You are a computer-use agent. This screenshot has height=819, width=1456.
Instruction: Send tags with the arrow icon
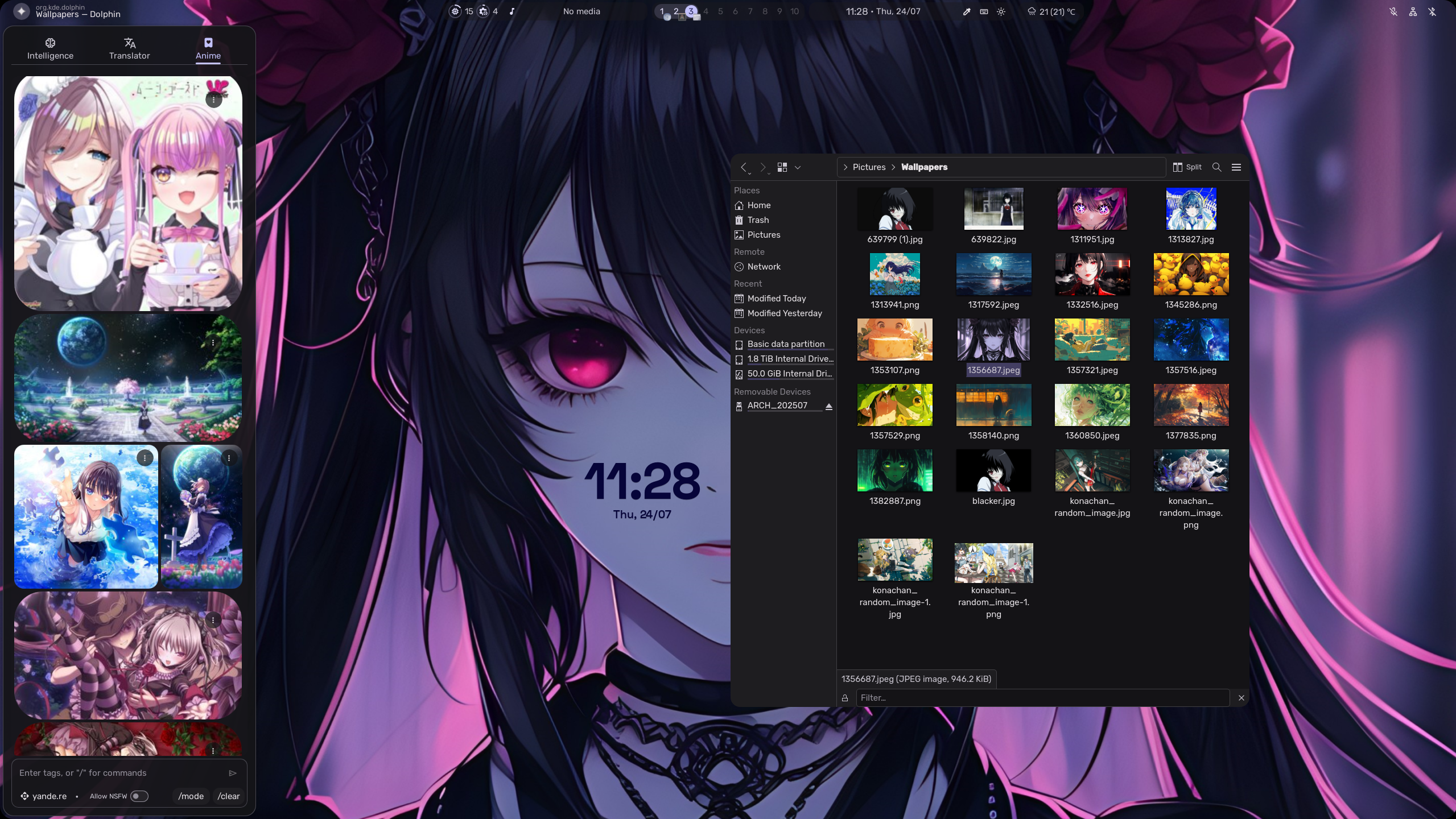click(x=233, y=773)
